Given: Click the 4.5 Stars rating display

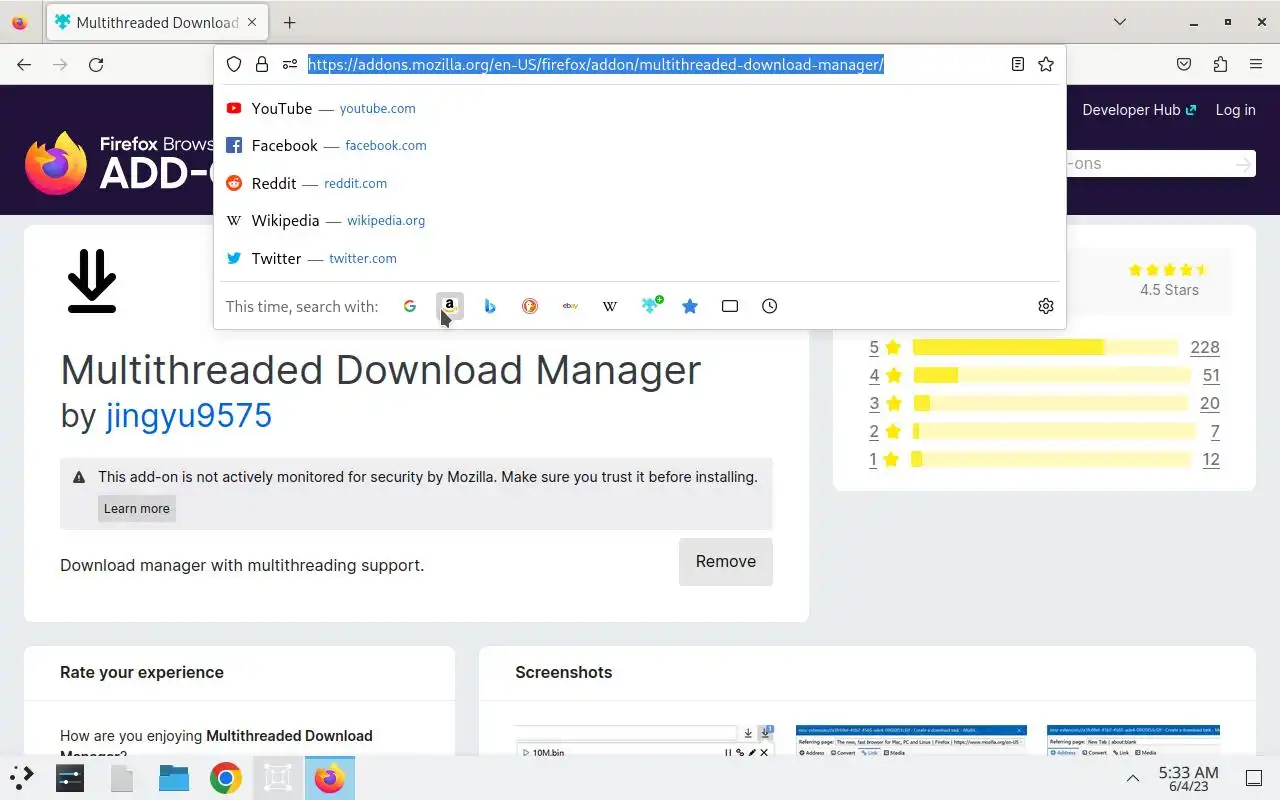Looking at the screenshot, I should 1169,280.
